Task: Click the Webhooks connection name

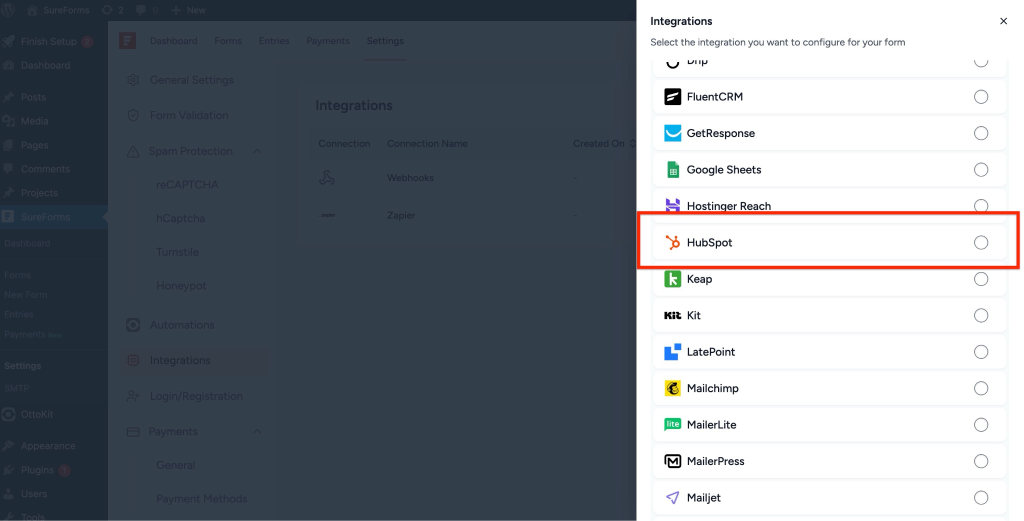Action: [410, 178]
